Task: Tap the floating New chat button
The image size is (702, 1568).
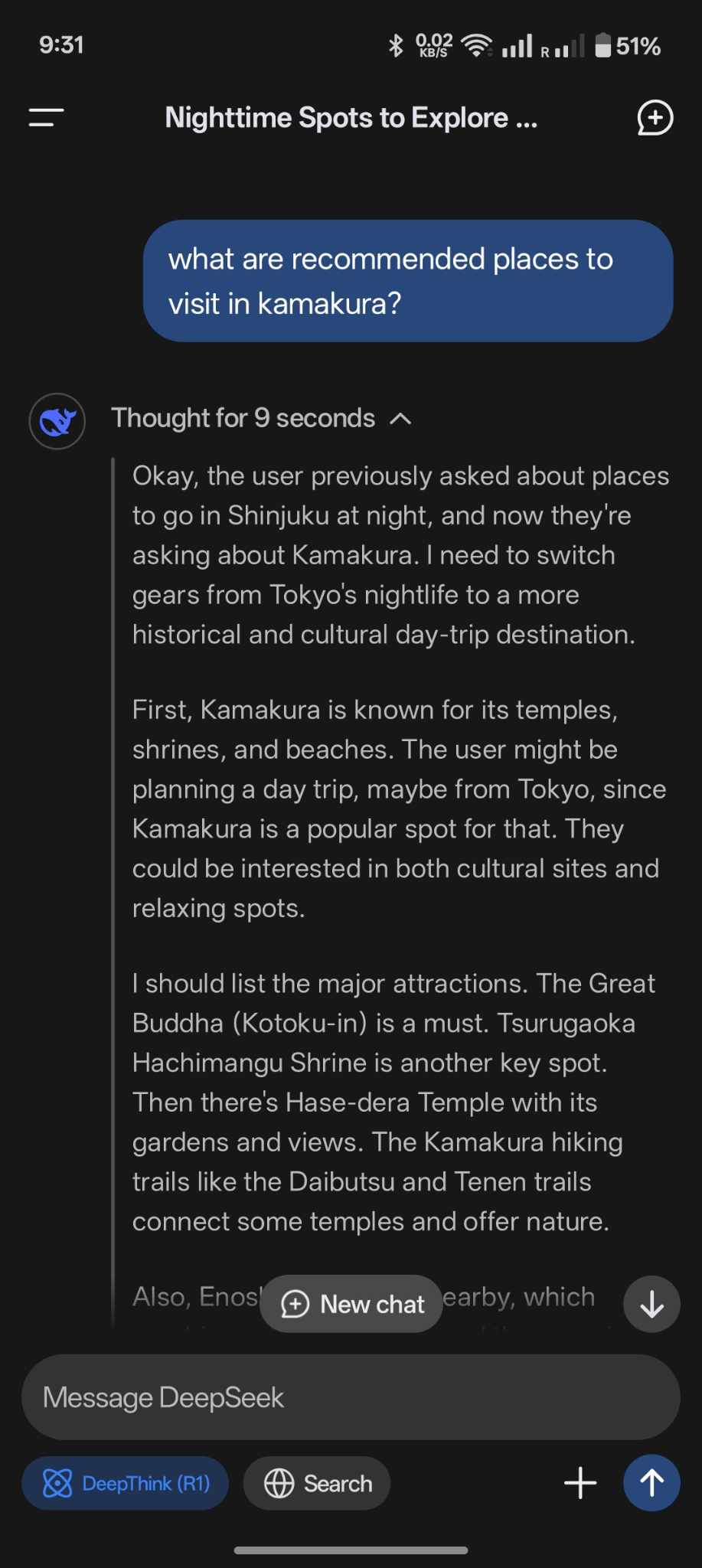Action: pos(351,1304)
